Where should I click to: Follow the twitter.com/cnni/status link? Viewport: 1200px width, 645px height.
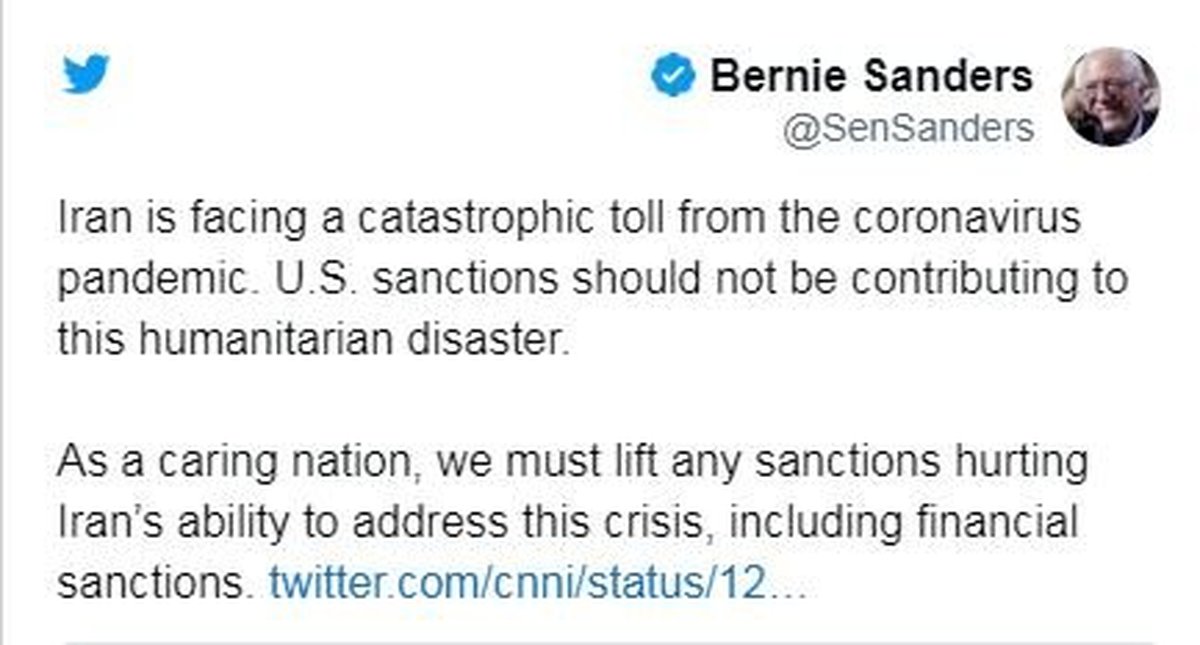(x=535, y=583)
